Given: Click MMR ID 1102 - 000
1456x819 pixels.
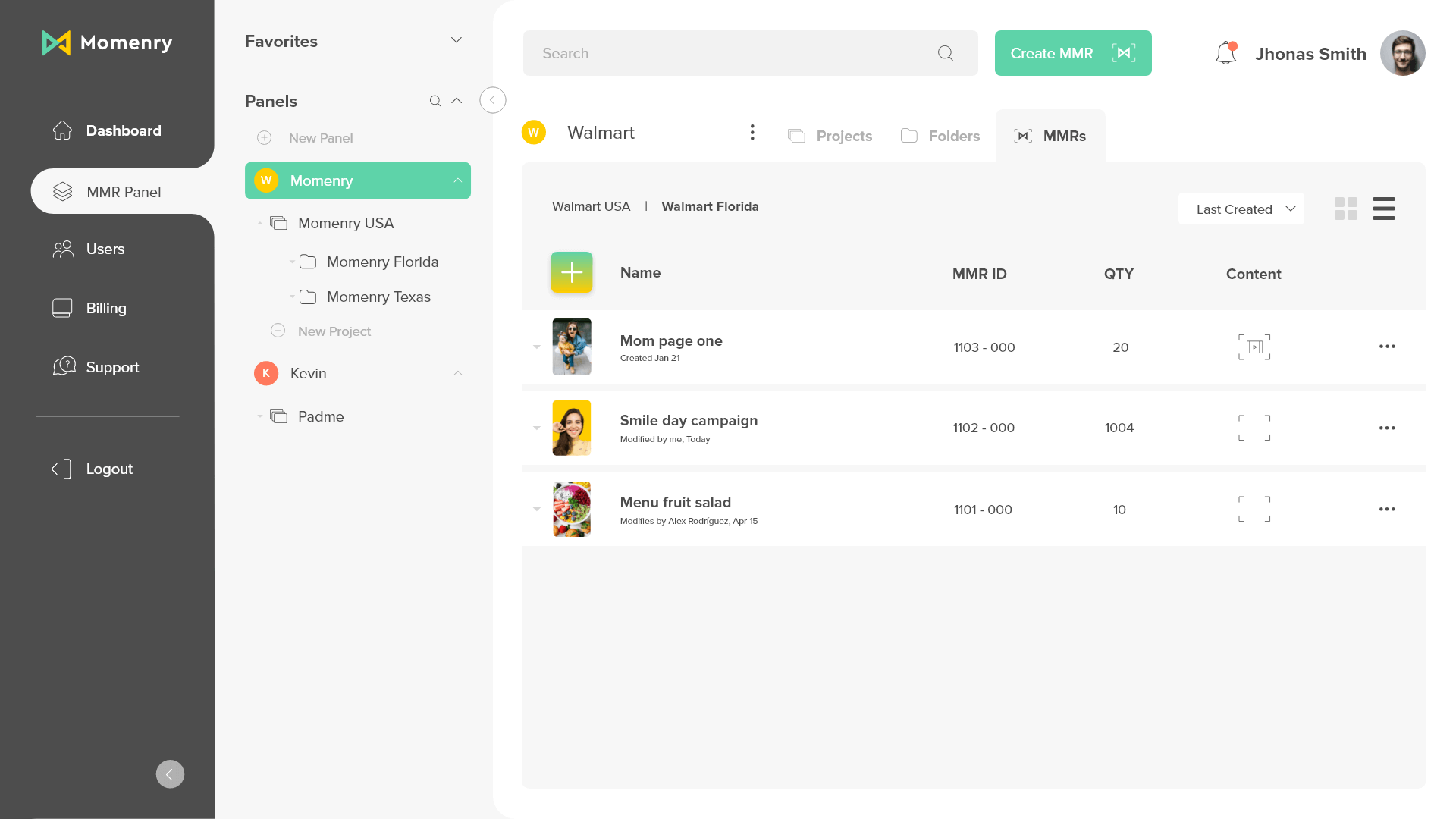Looking at the screenshot, I should click(984, 428).
